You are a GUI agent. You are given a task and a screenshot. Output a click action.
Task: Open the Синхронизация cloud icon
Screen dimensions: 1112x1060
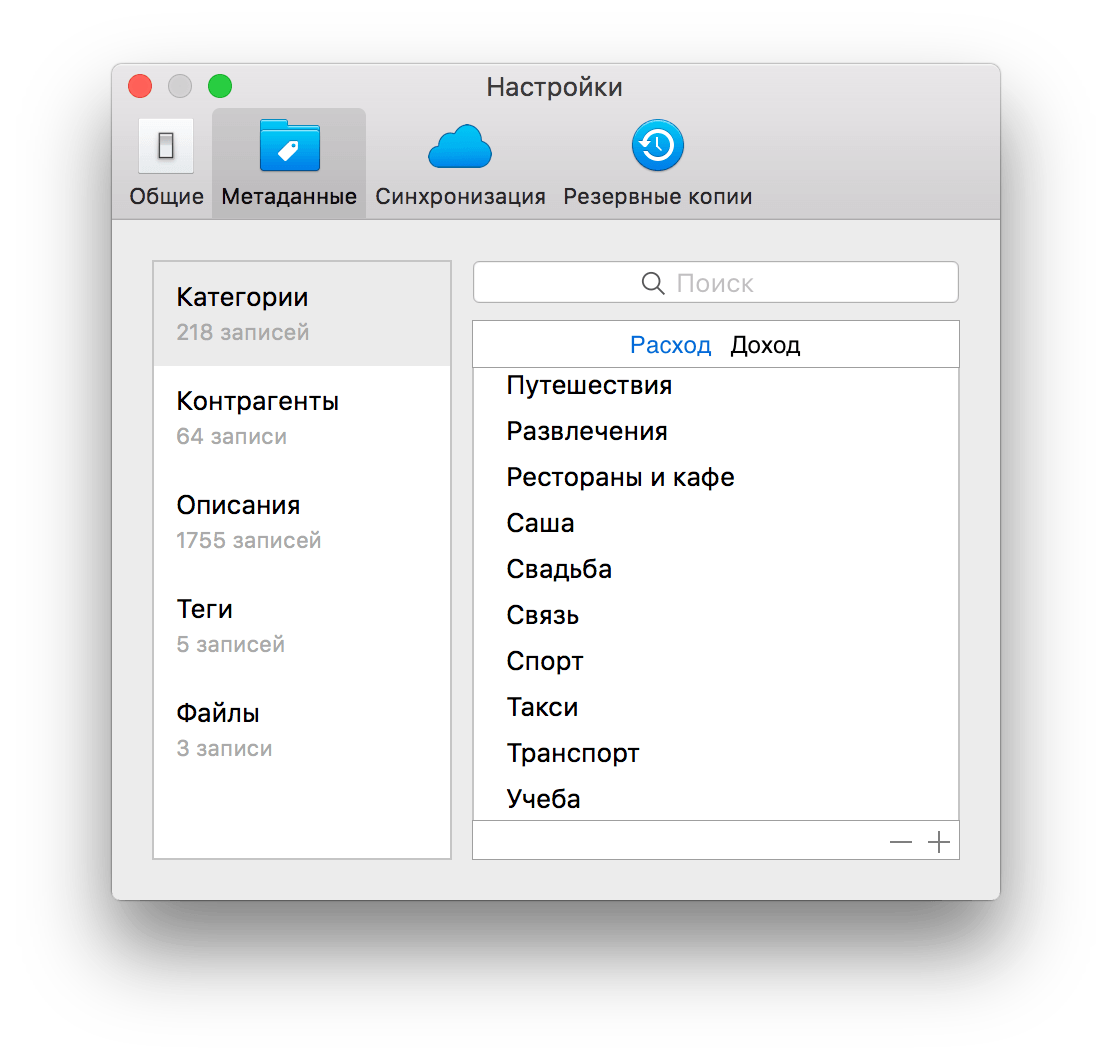pos(460,146)
